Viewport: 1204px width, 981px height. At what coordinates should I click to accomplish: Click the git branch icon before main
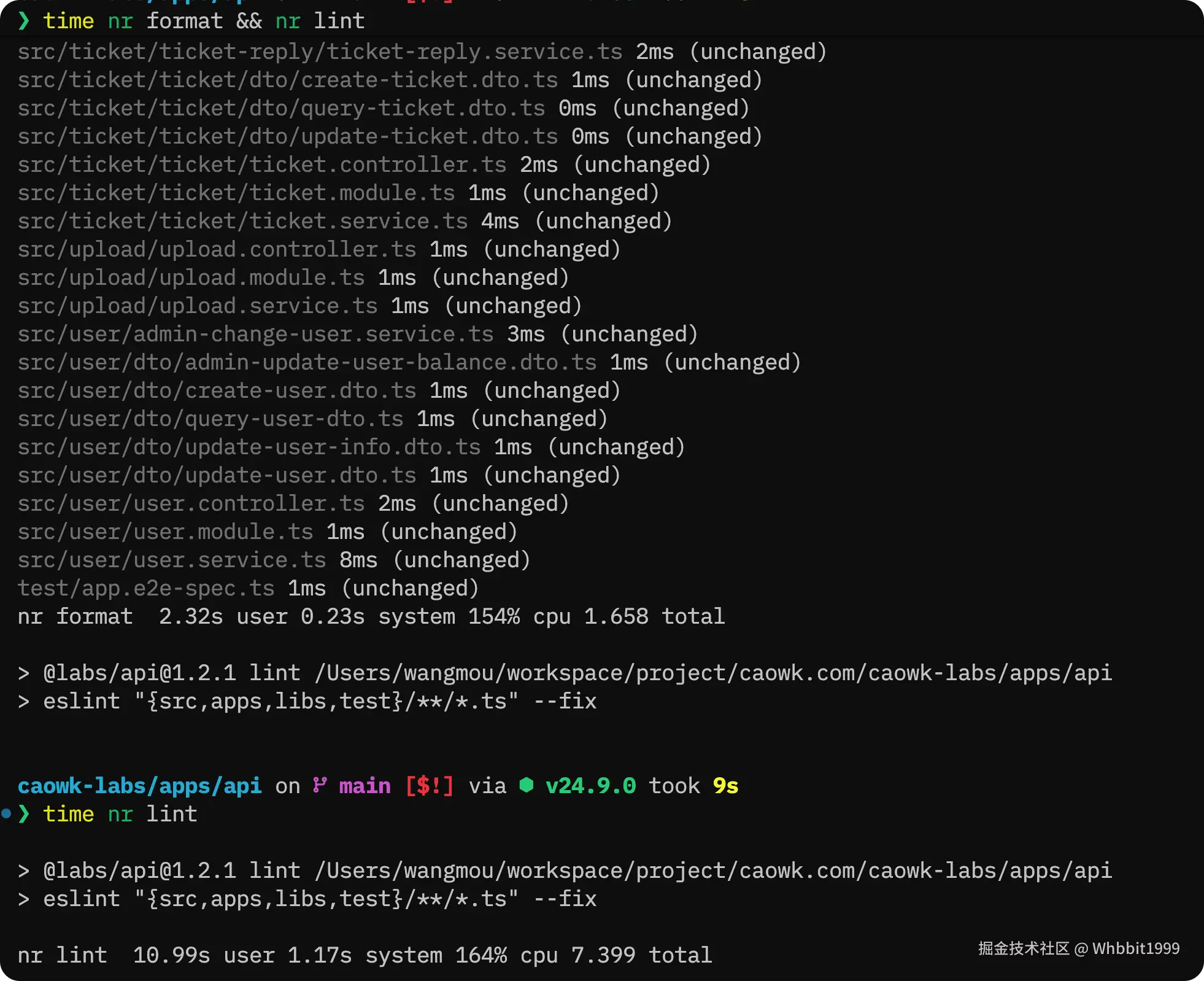319,785
